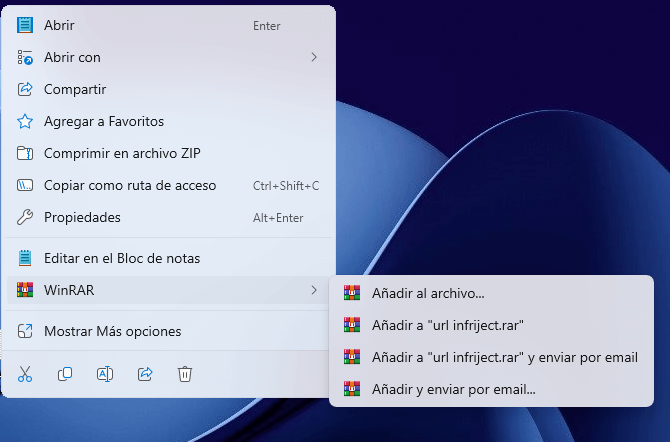This screenshot has height=442, width=670.
Task: Choose Comprimir en archivo ZIP
Action: [x=168, y=153]
